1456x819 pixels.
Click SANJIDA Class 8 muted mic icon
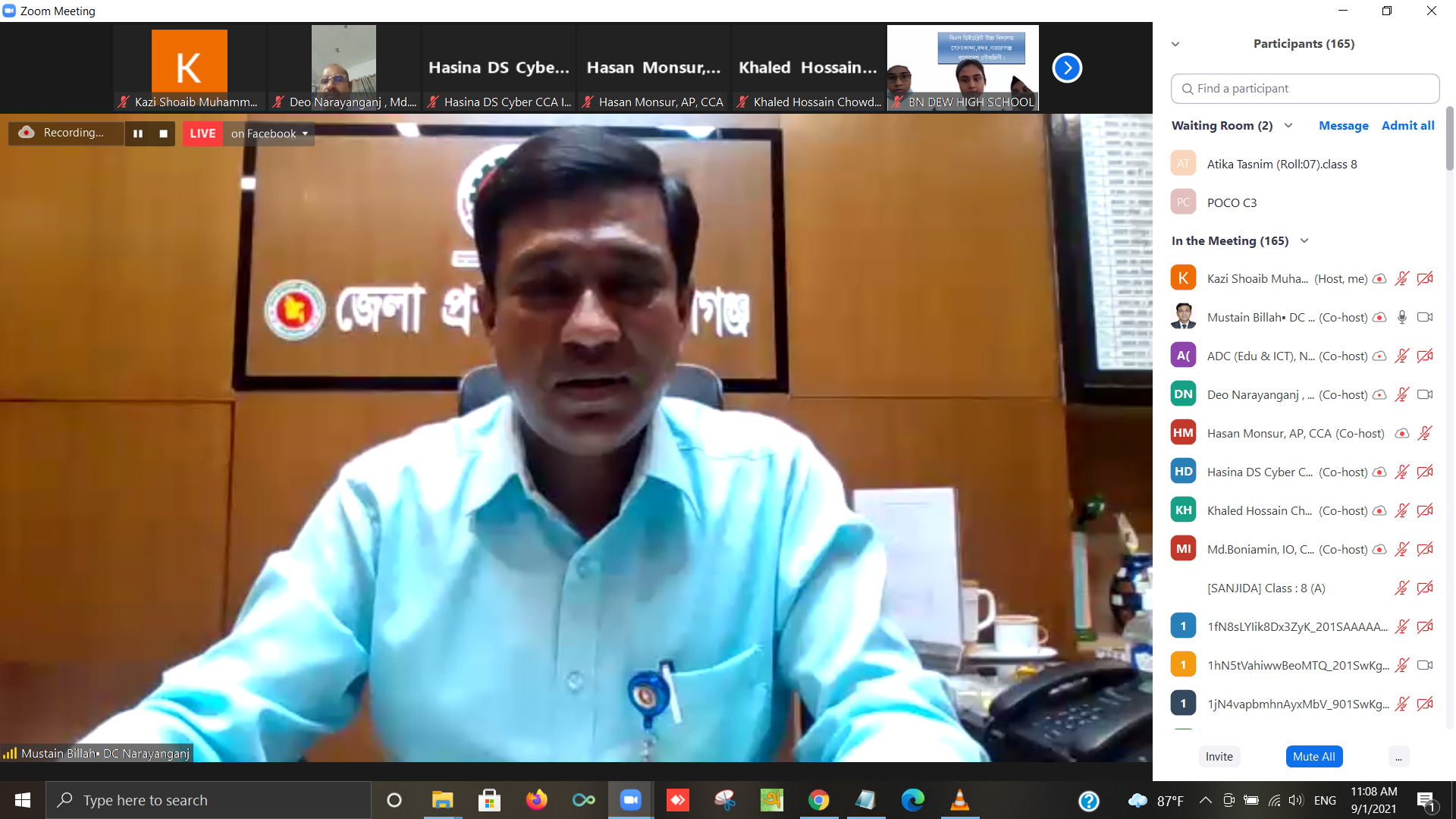(1402, 588)
